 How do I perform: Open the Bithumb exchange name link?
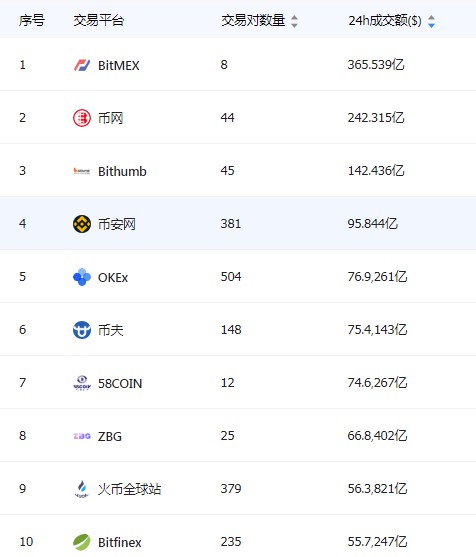[x=122, y=171]
